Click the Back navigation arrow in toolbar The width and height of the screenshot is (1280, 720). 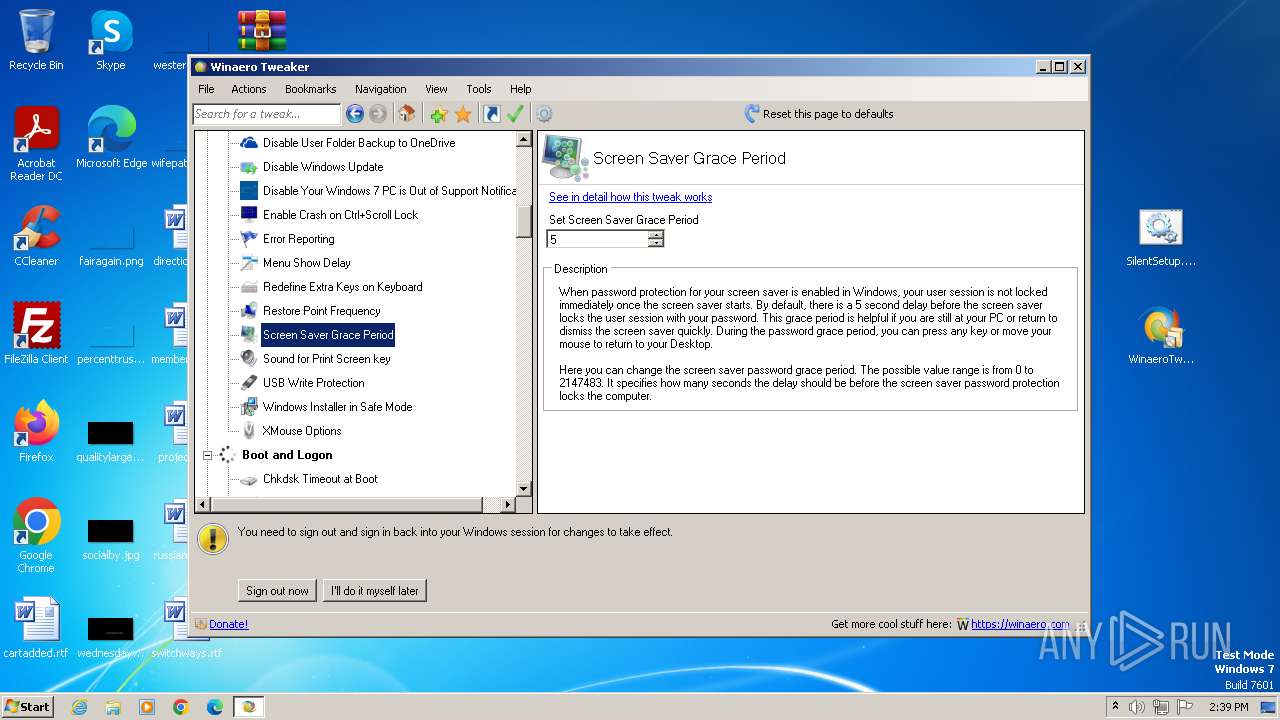pyautogui.click(x=354, y=114)
